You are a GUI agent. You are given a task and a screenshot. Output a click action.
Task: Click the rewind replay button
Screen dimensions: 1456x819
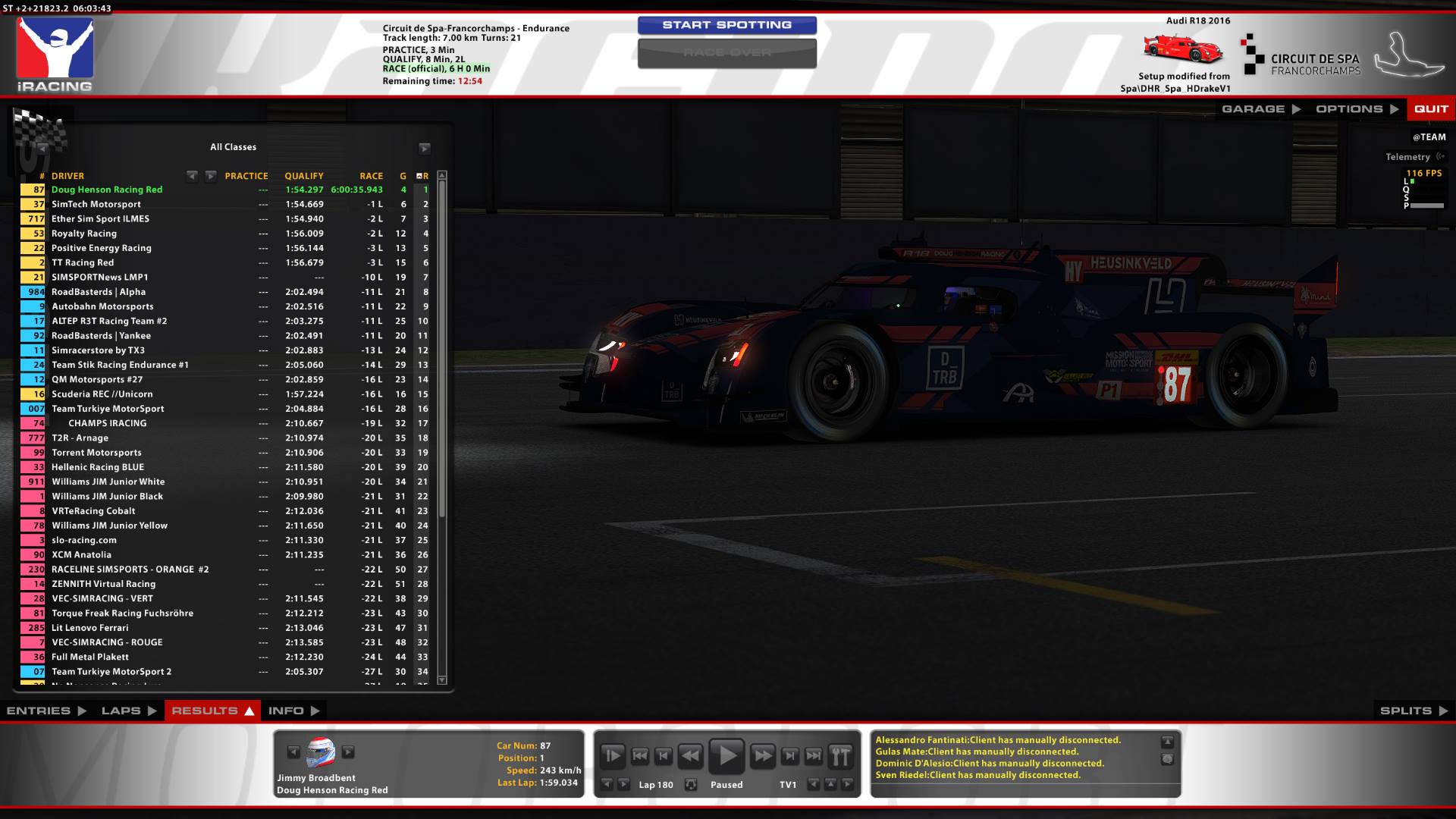click(689, 755)
